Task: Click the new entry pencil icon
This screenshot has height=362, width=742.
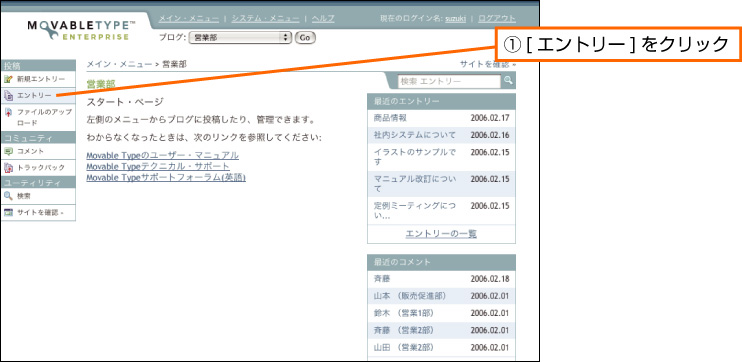Action: click(x=8, y=79)
